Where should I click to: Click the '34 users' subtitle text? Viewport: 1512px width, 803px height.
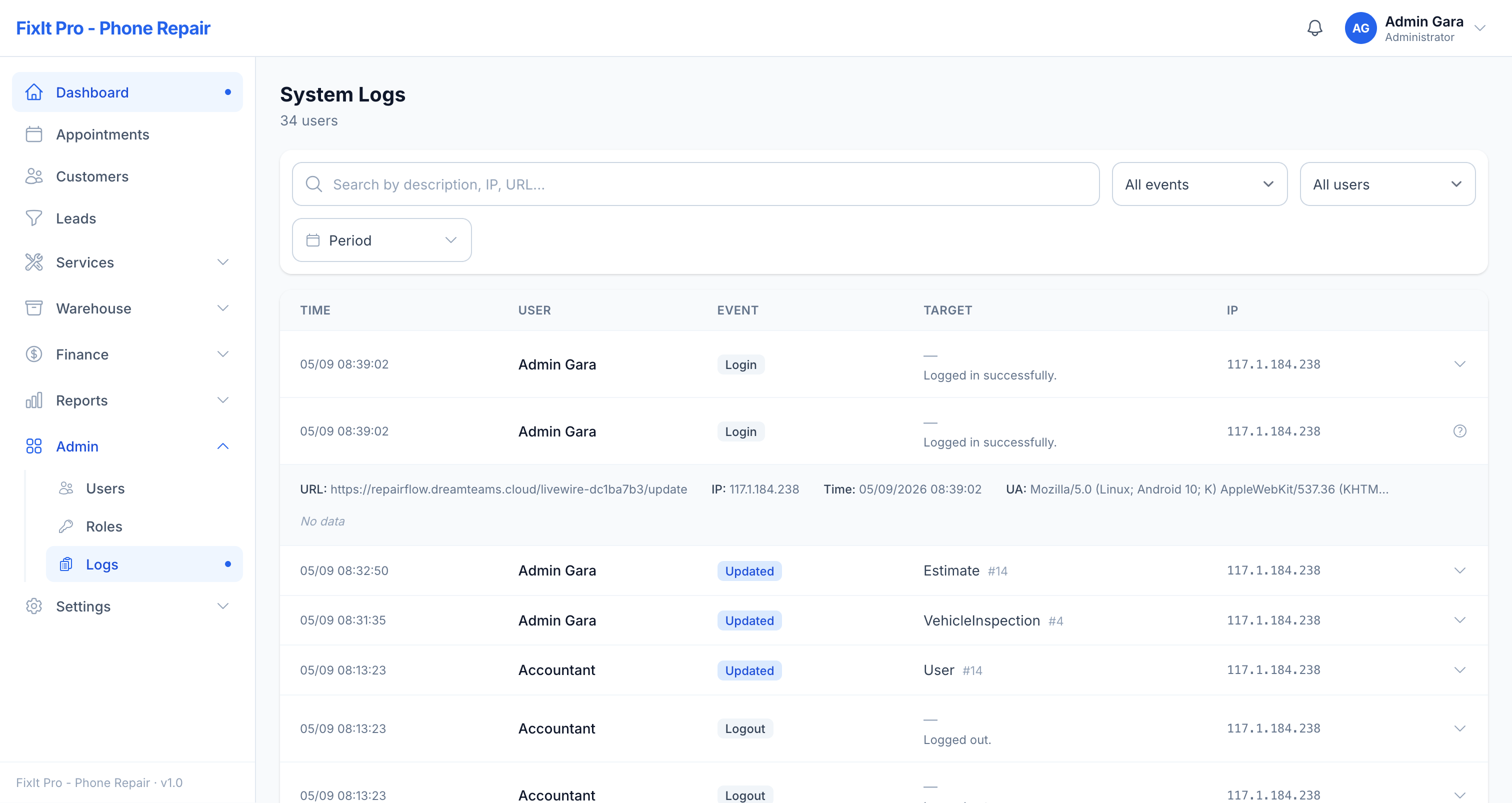[308, 120]
